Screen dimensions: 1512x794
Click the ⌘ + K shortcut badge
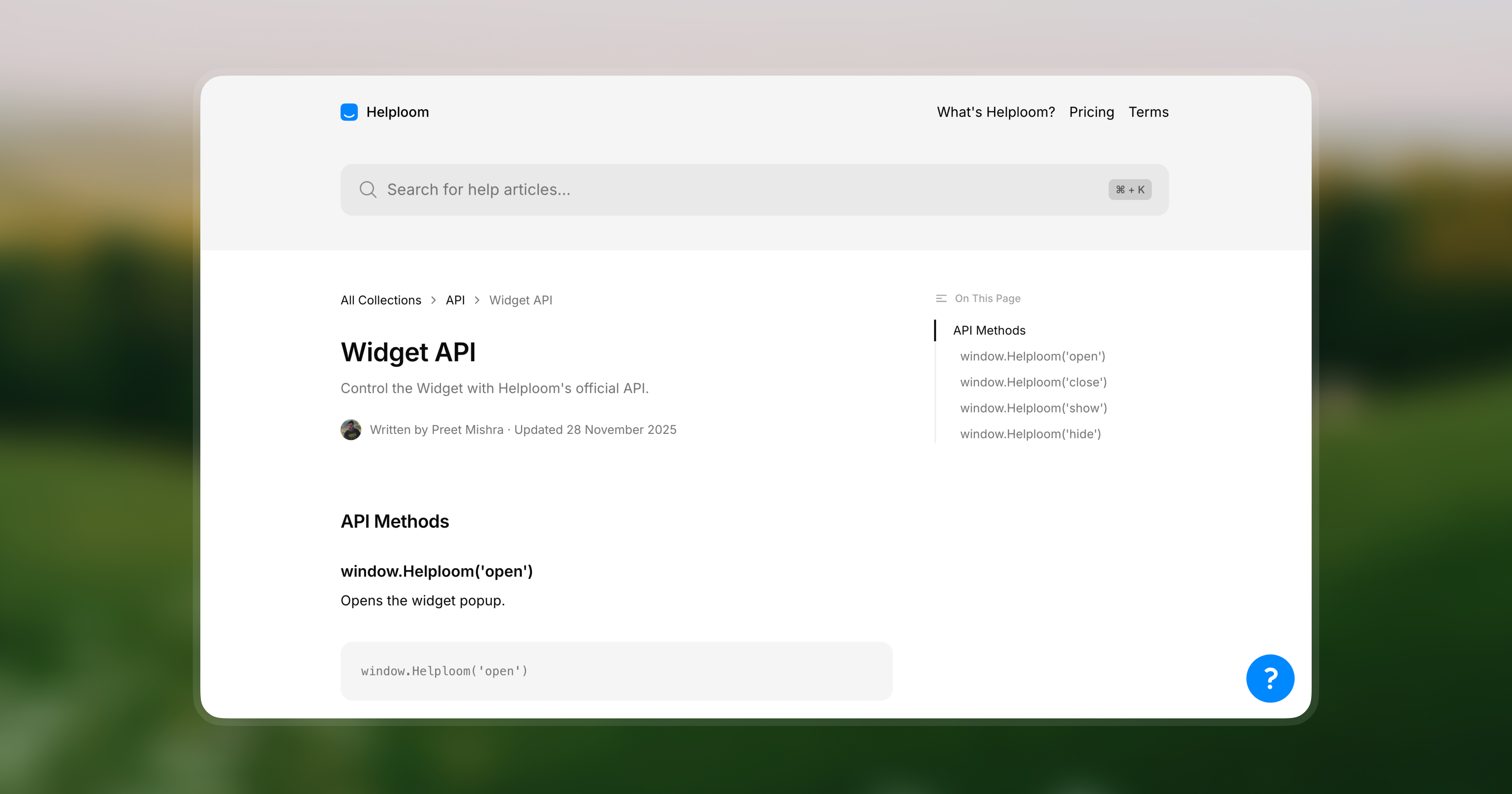(1129, 190)
